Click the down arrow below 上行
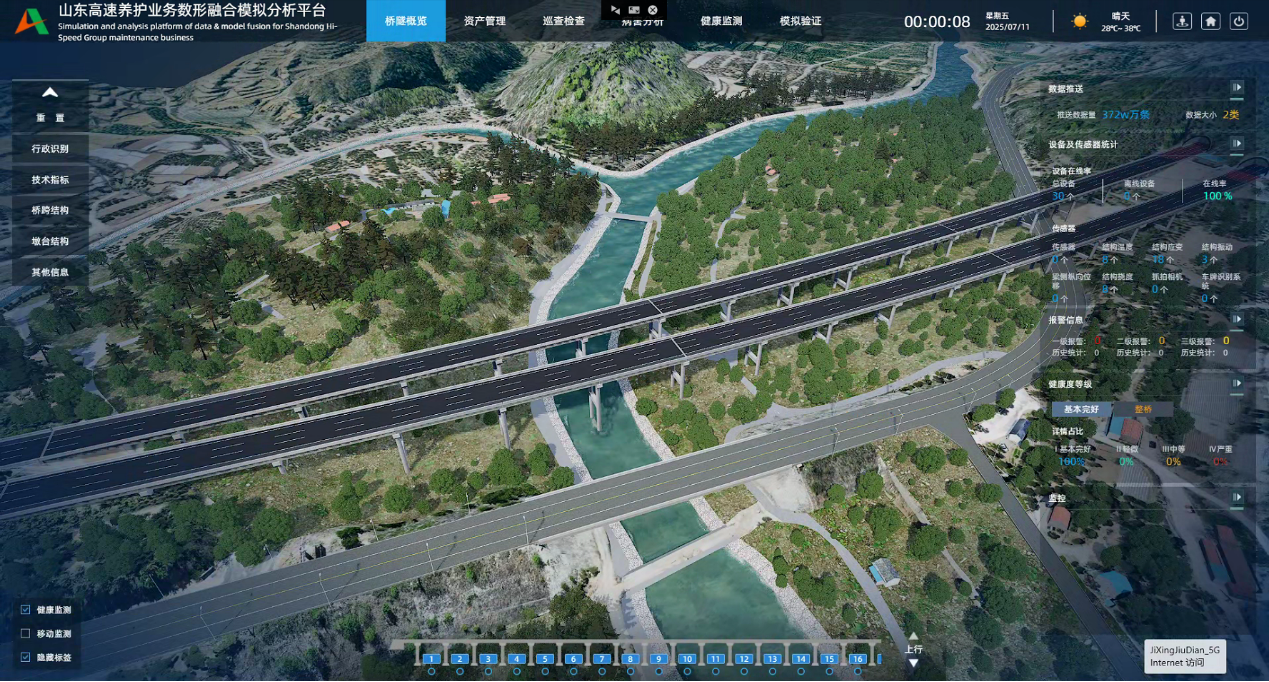Screen dimensions: 1269x682 tap(913, 662)
